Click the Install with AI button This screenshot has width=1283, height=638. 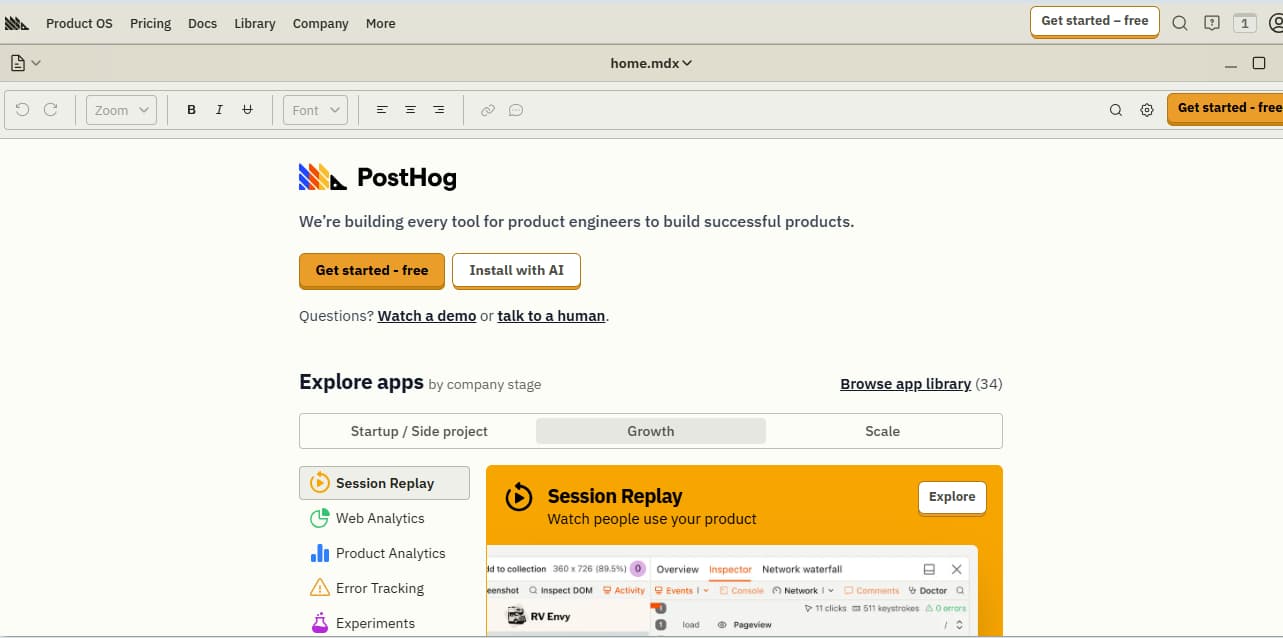tap(516, 270)
